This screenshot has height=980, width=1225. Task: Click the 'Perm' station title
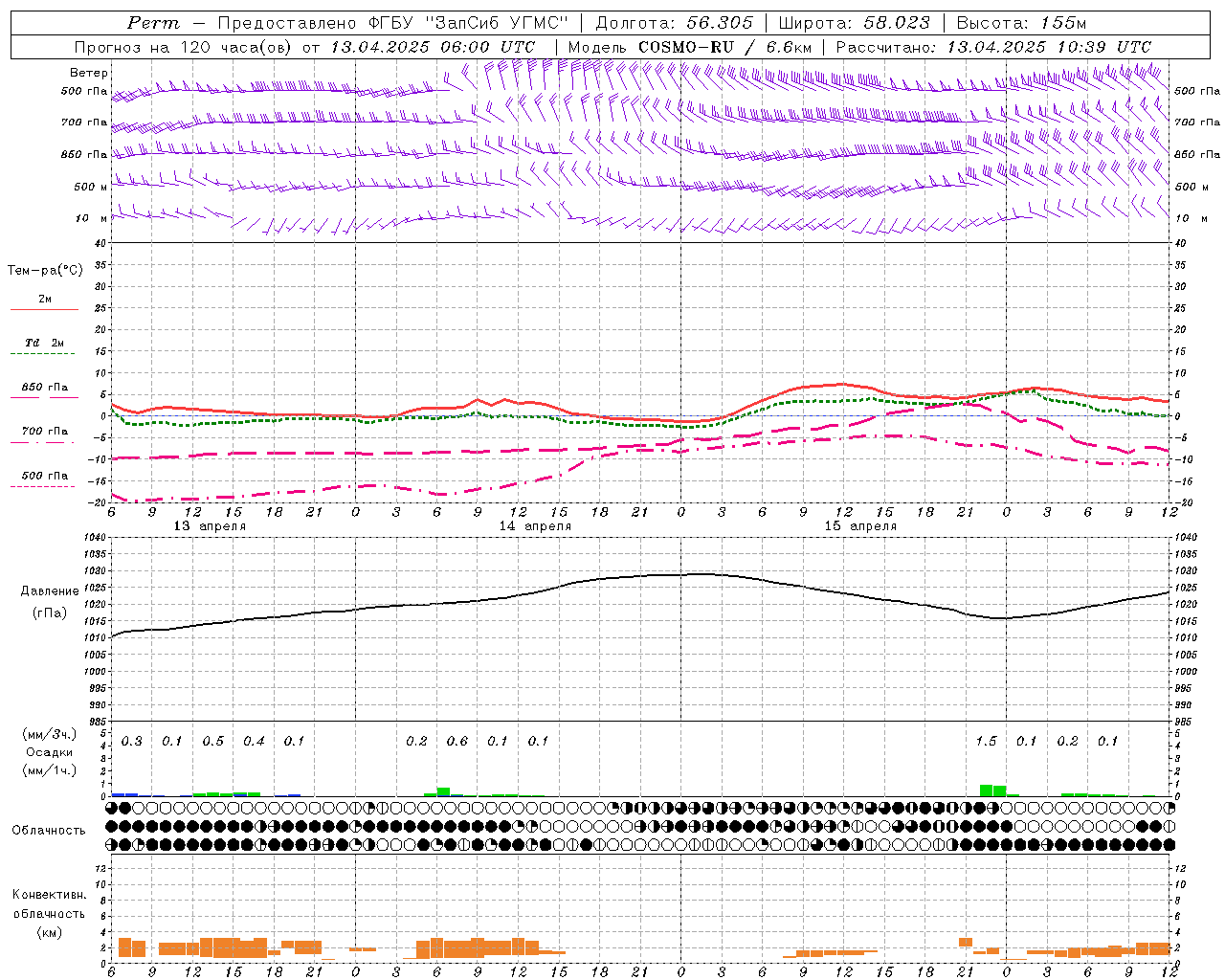pyautogui.click(x=153, y=23)
